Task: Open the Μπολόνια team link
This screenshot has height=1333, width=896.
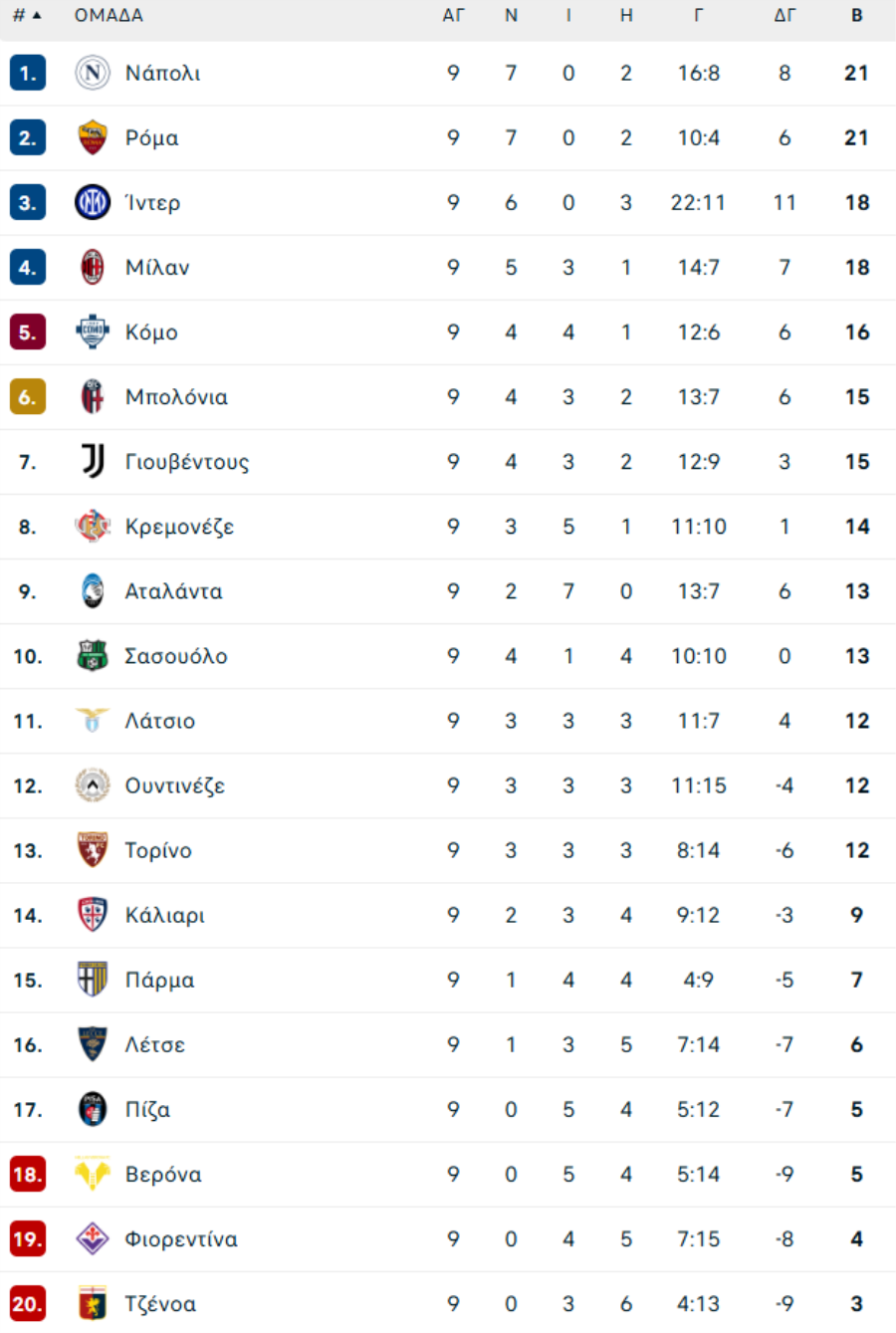Action: coord(176,397)
